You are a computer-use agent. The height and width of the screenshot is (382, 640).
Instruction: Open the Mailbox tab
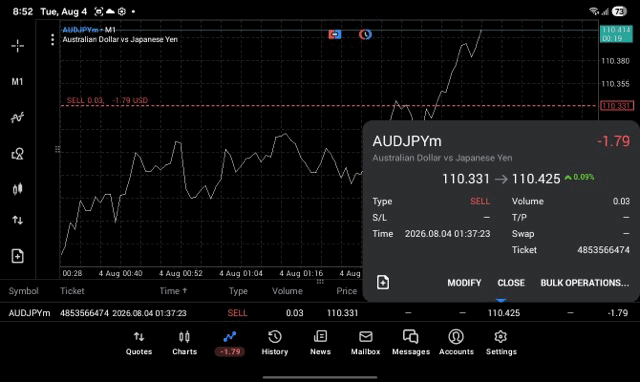click(x=365, y=343)
